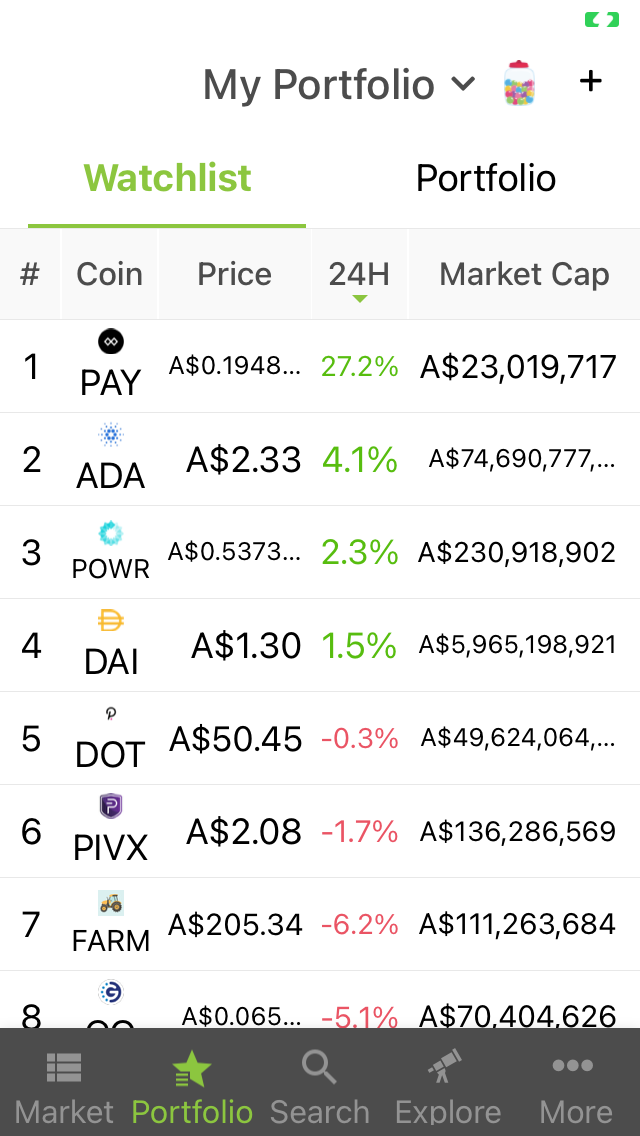Open the PAY 27.2% change entry

pyautogui.click(x=360, y=367)
